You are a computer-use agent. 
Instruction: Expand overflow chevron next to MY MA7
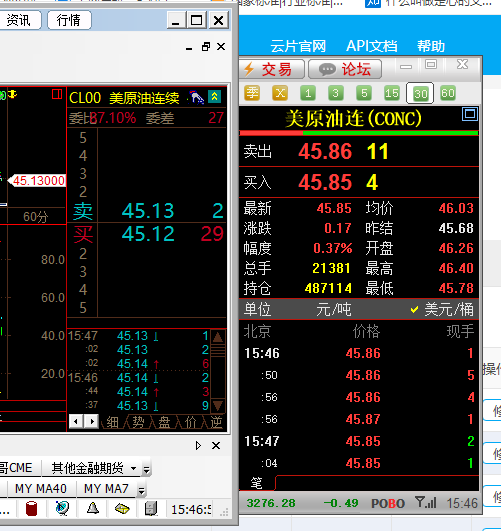142,490
